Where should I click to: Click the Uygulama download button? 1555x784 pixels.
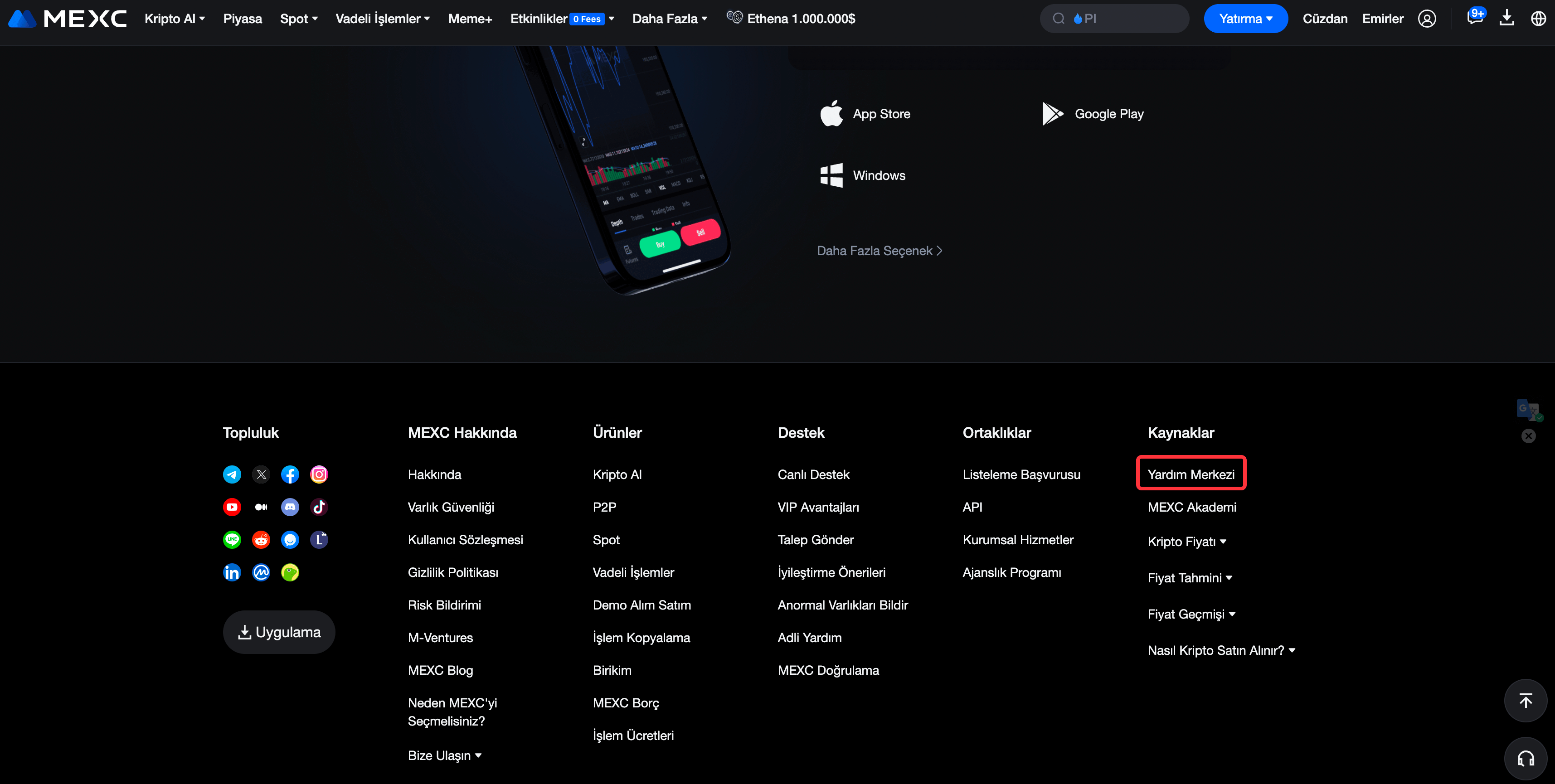coord(279,632)
